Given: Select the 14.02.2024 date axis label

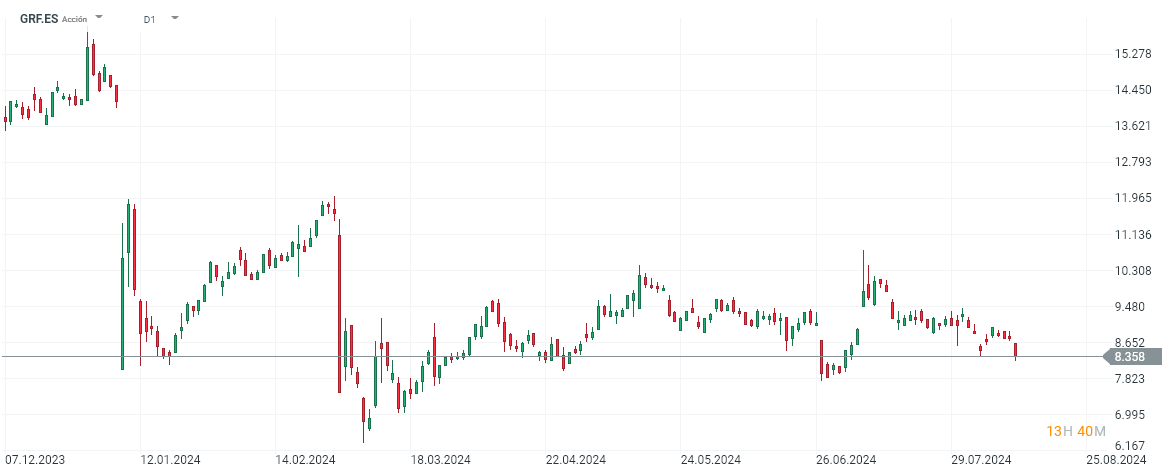Looking at the screenshot, I should click(305, 460).
